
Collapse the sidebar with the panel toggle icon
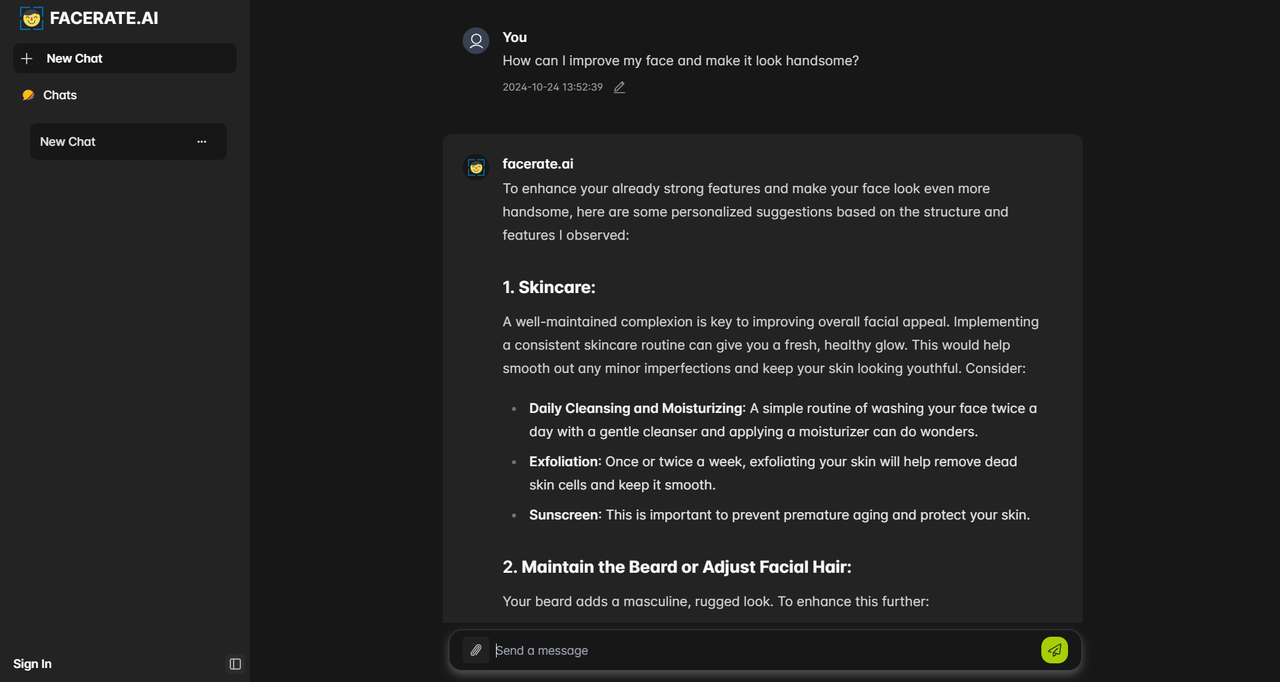(x=235, y=664)
